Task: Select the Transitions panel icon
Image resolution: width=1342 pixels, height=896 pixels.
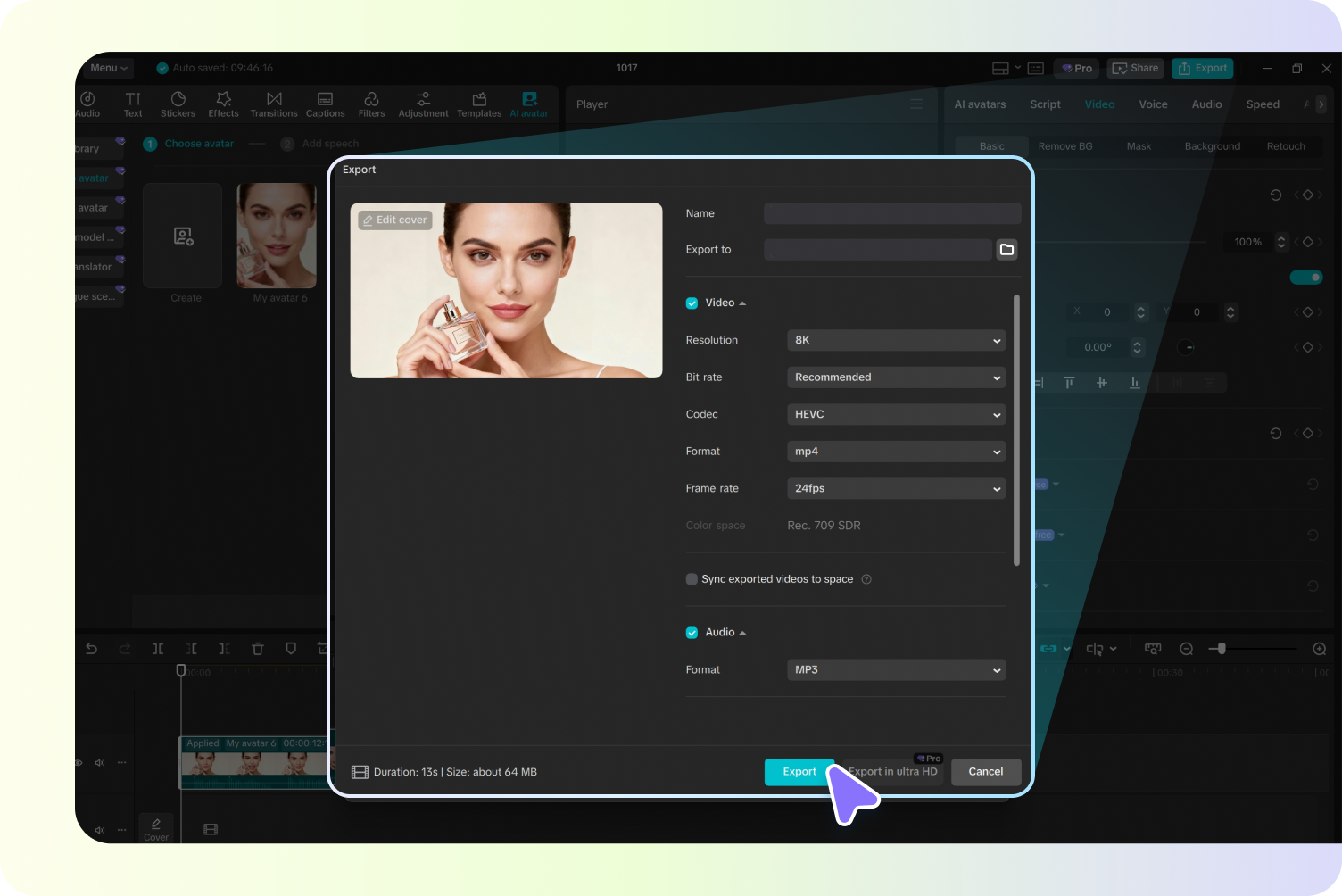Action: coord(274,103)
